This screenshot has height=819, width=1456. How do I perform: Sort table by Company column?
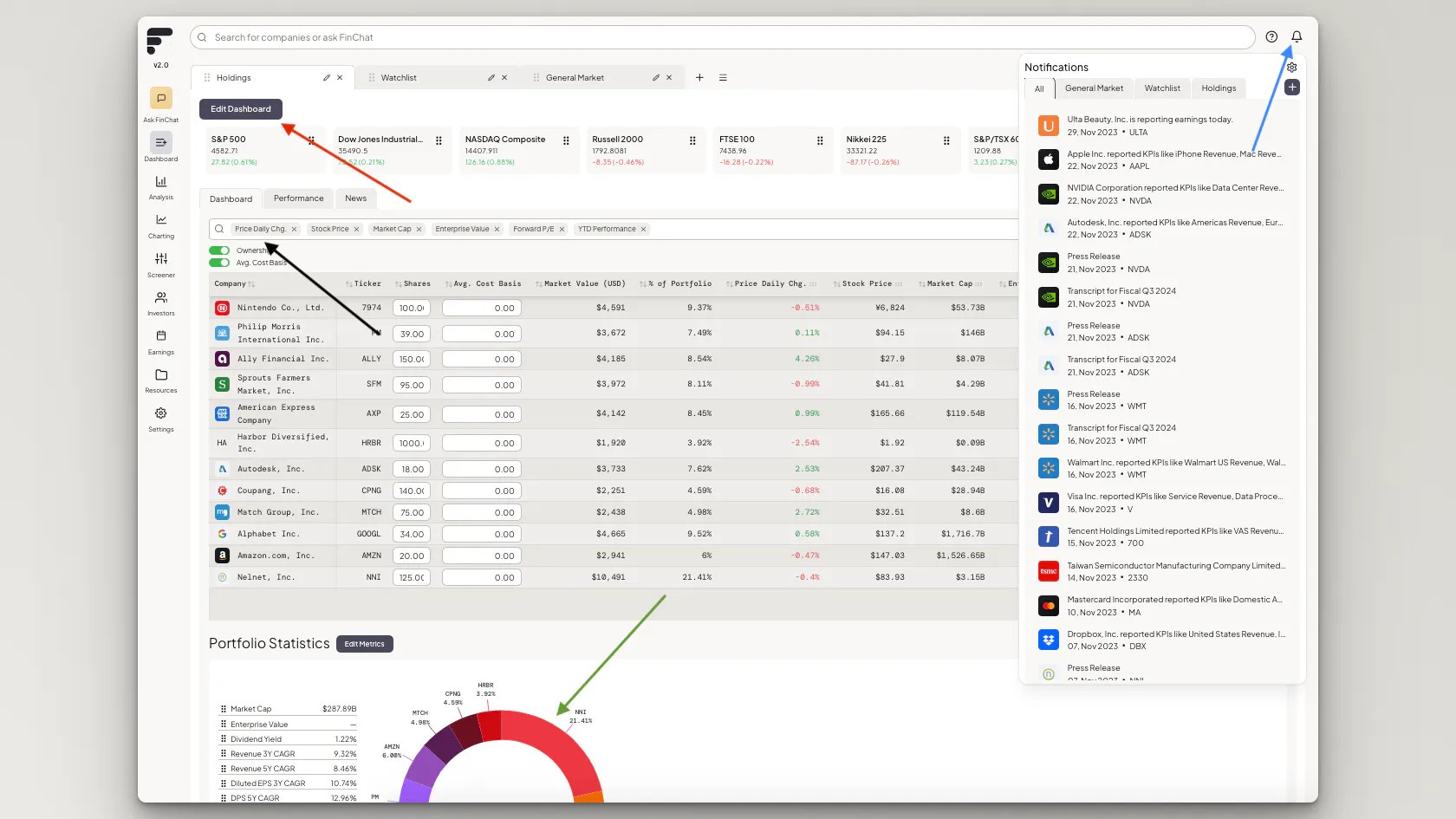(x=235, y=284)
